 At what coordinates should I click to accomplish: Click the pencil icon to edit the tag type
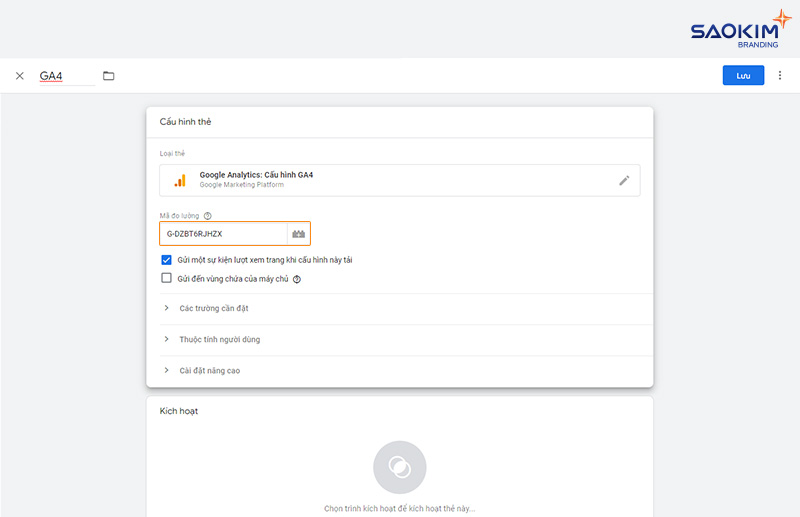click(623, 181)
